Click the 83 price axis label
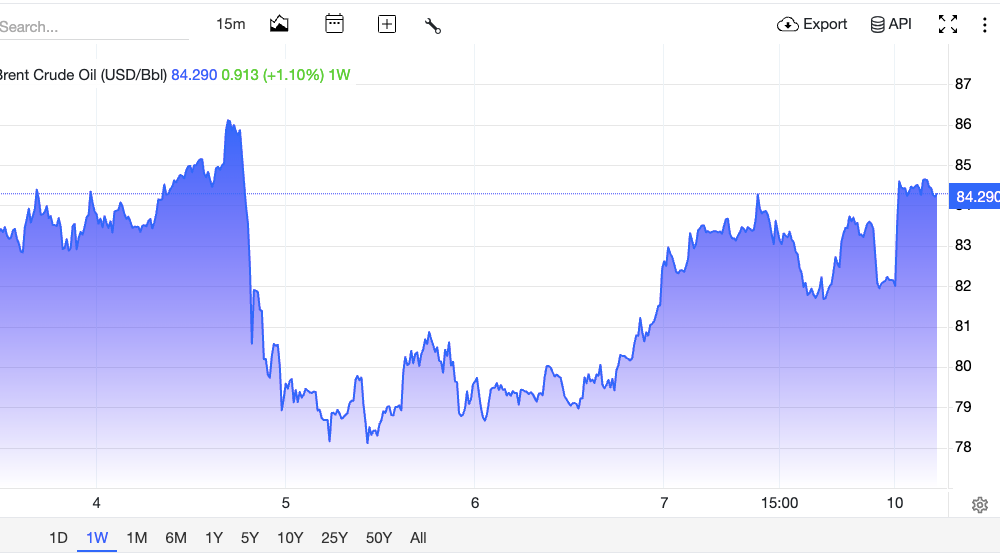1000x557 pixels. 963,245
